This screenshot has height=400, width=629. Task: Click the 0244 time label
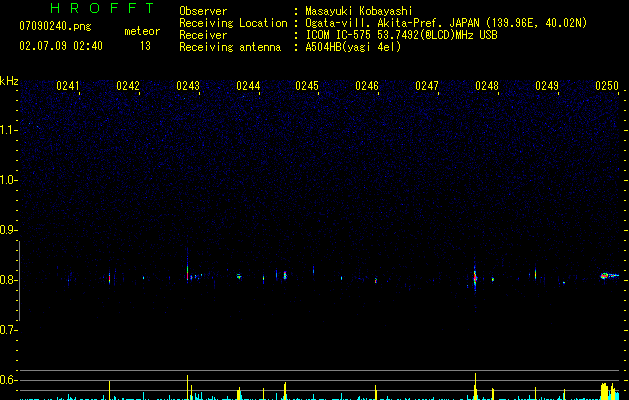pos(248,86)
